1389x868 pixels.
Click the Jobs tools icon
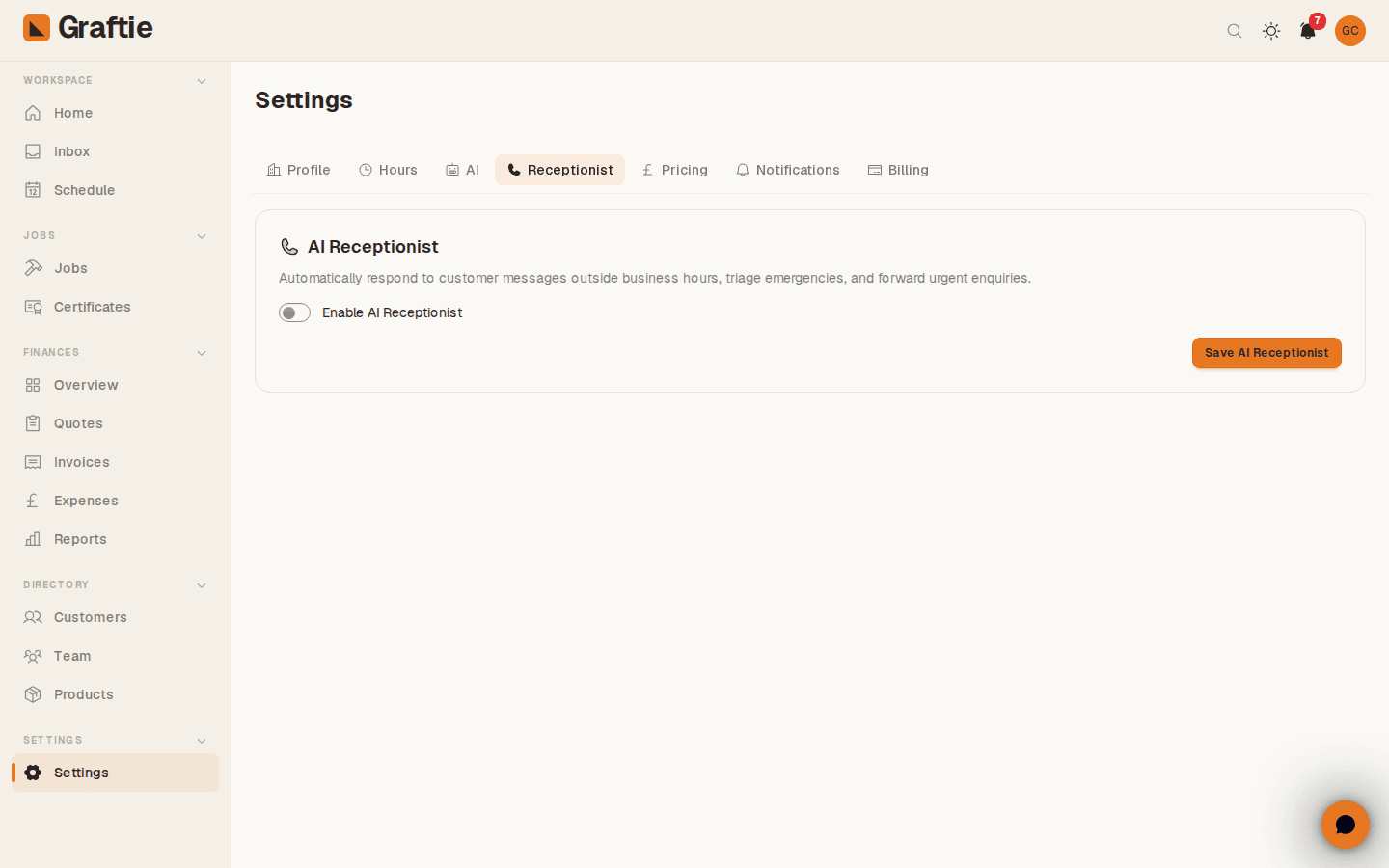(x=33, y=268)
